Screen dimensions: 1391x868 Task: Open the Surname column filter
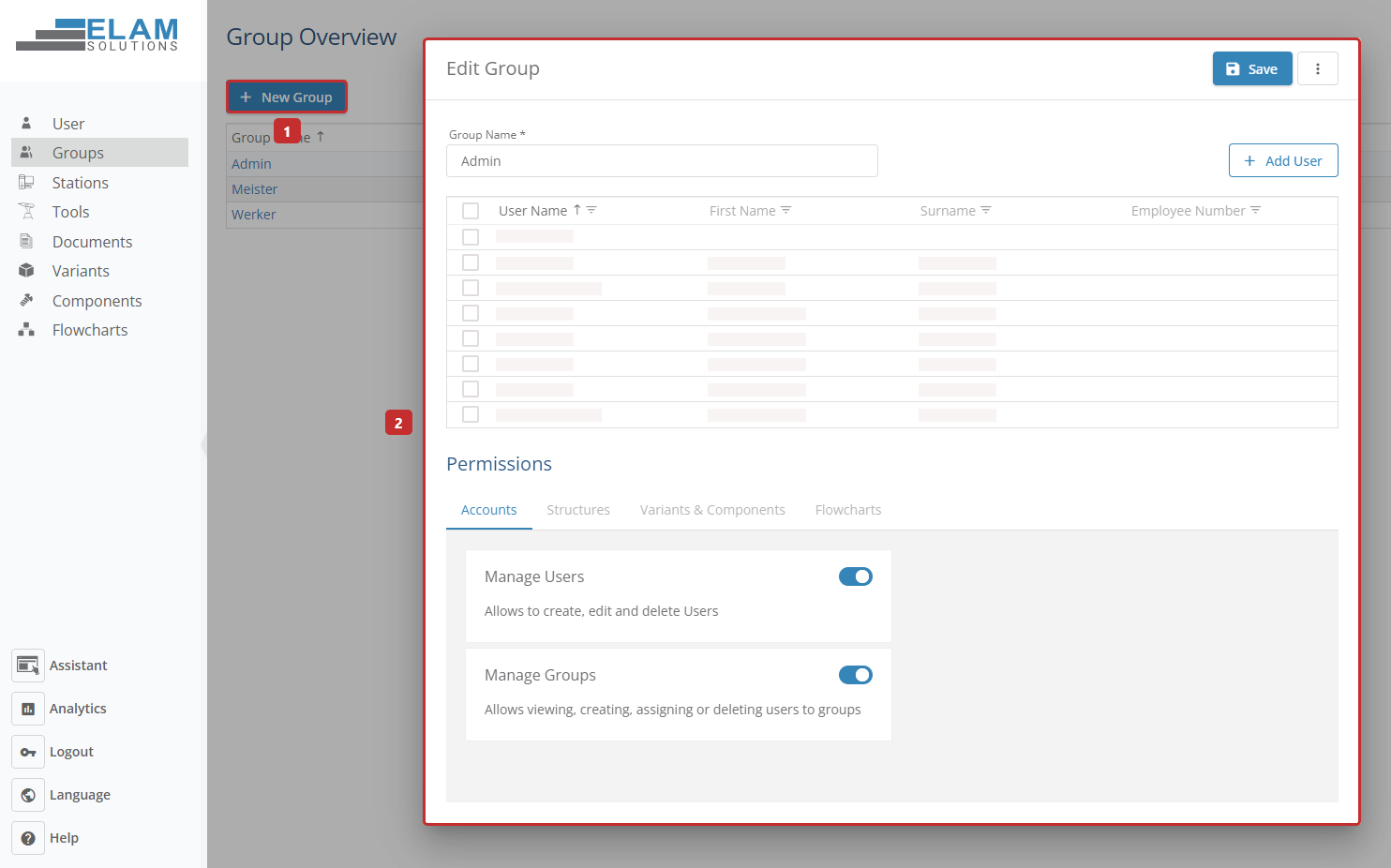985,210
